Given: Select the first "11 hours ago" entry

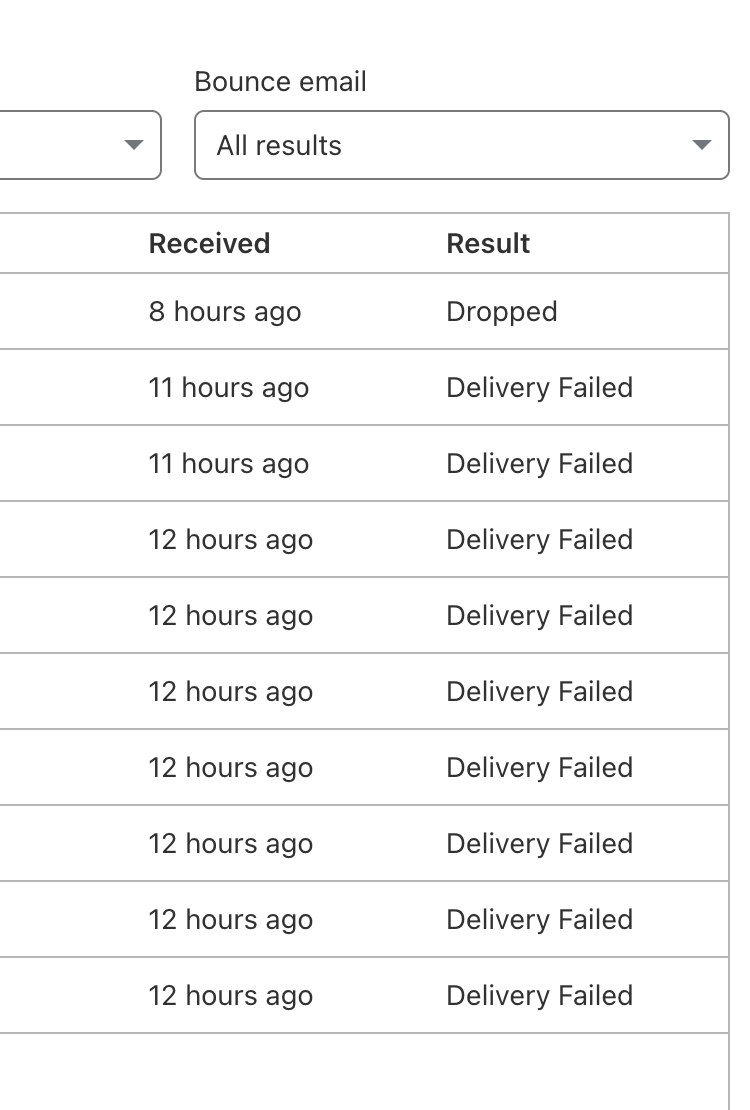Looking at the screenshot, I should click(x=229, y=387).
